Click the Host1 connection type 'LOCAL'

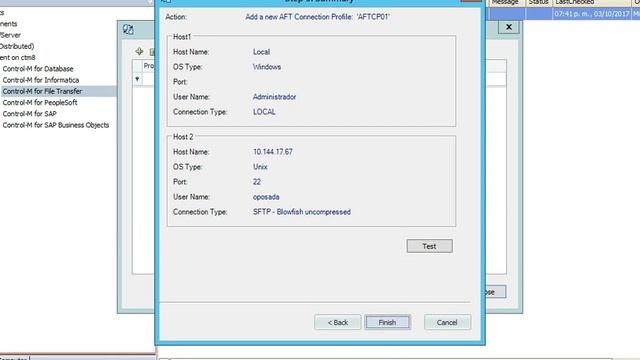(264, 112)
